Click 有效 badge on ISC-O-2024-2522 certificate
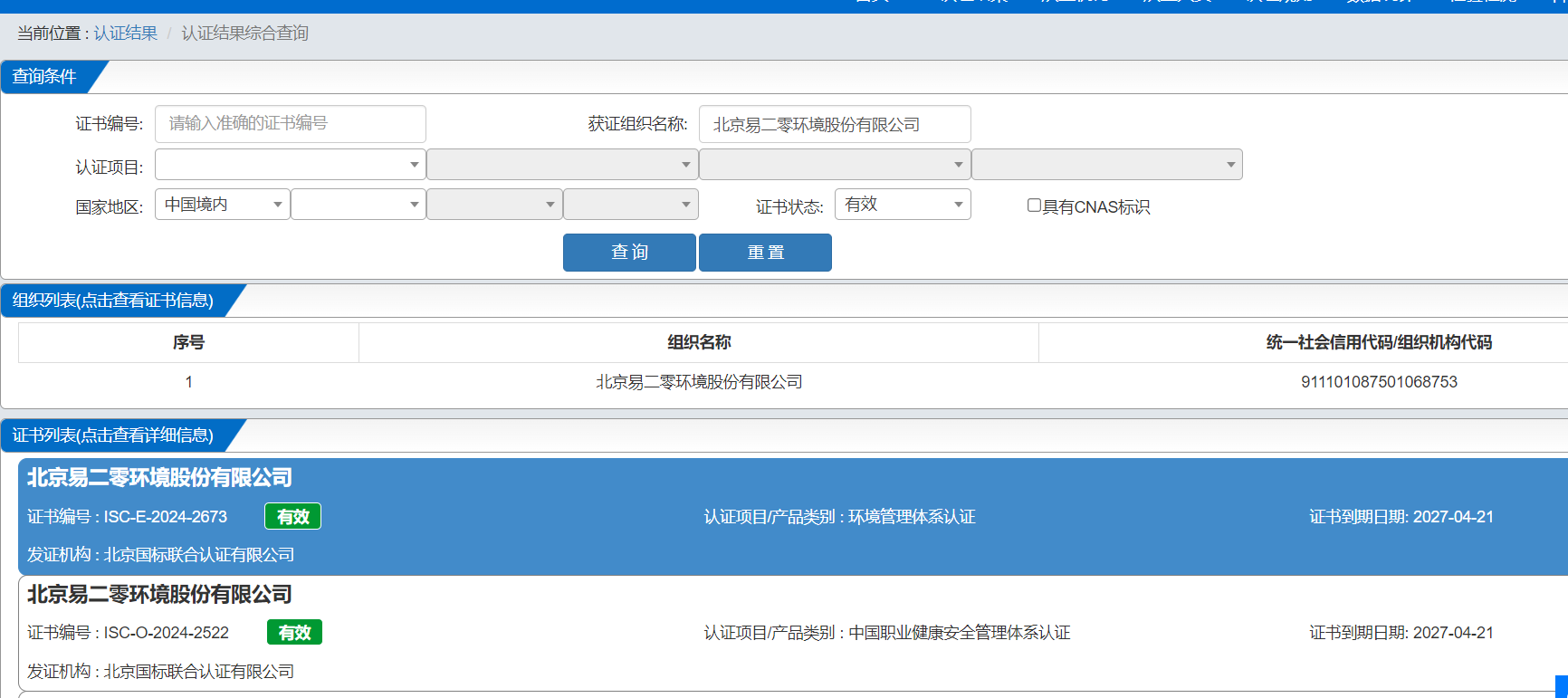The image size is (1568, 698). click(294, 632)
